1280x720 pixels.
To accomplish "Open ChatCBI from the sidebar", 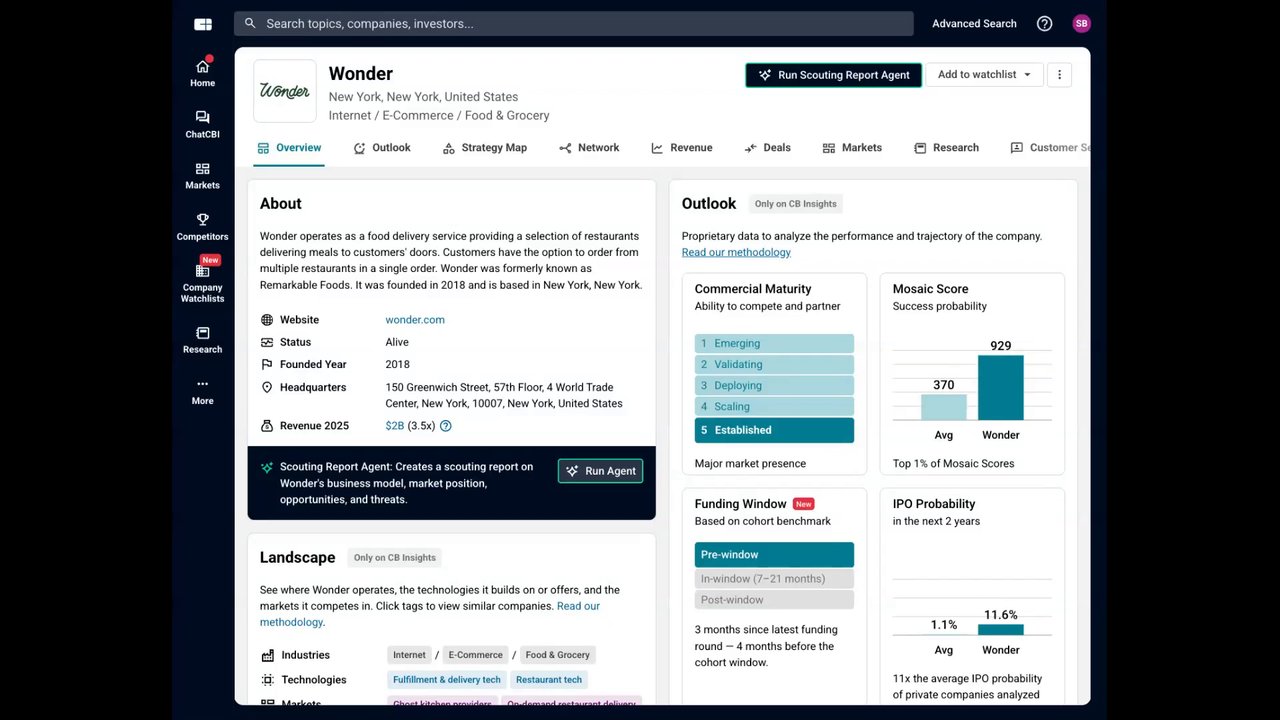I will pos(202,124).
